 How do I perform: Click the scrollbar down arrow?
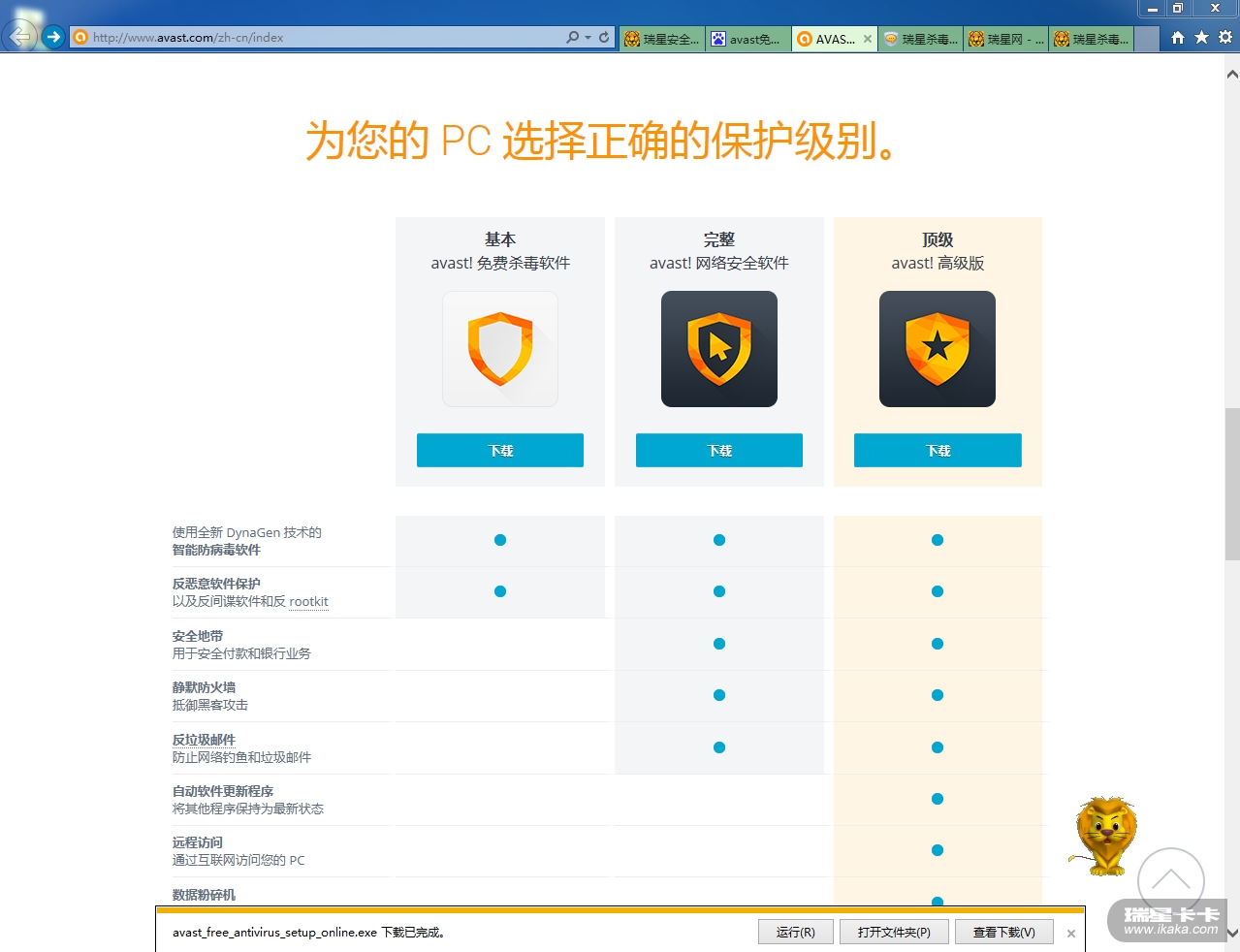click(1232, 933)
